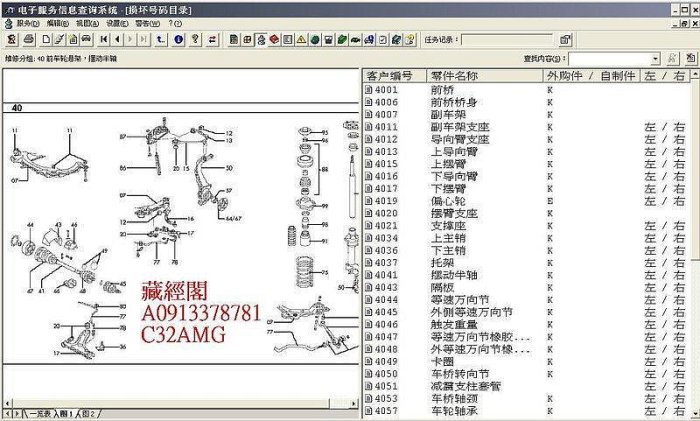Switch to the 图2 tab

point(90,413)
